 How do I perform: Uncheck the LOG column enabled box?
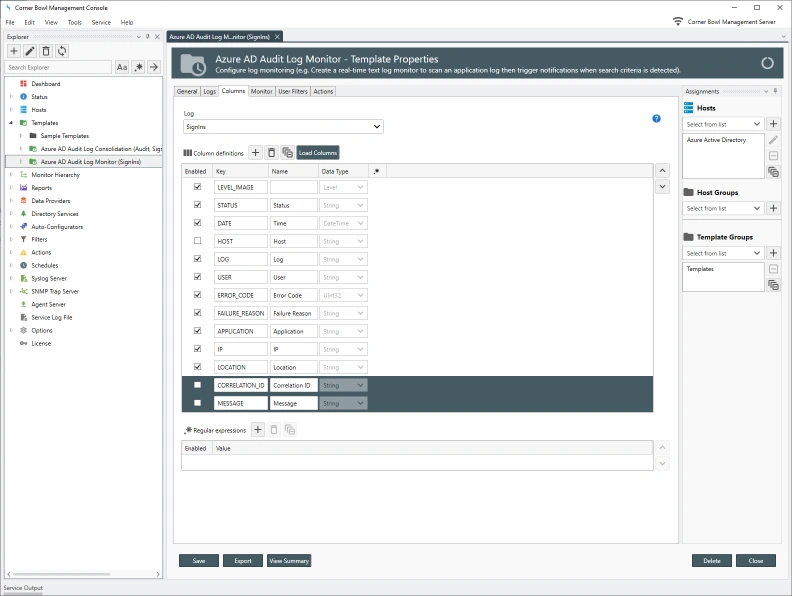197,259
